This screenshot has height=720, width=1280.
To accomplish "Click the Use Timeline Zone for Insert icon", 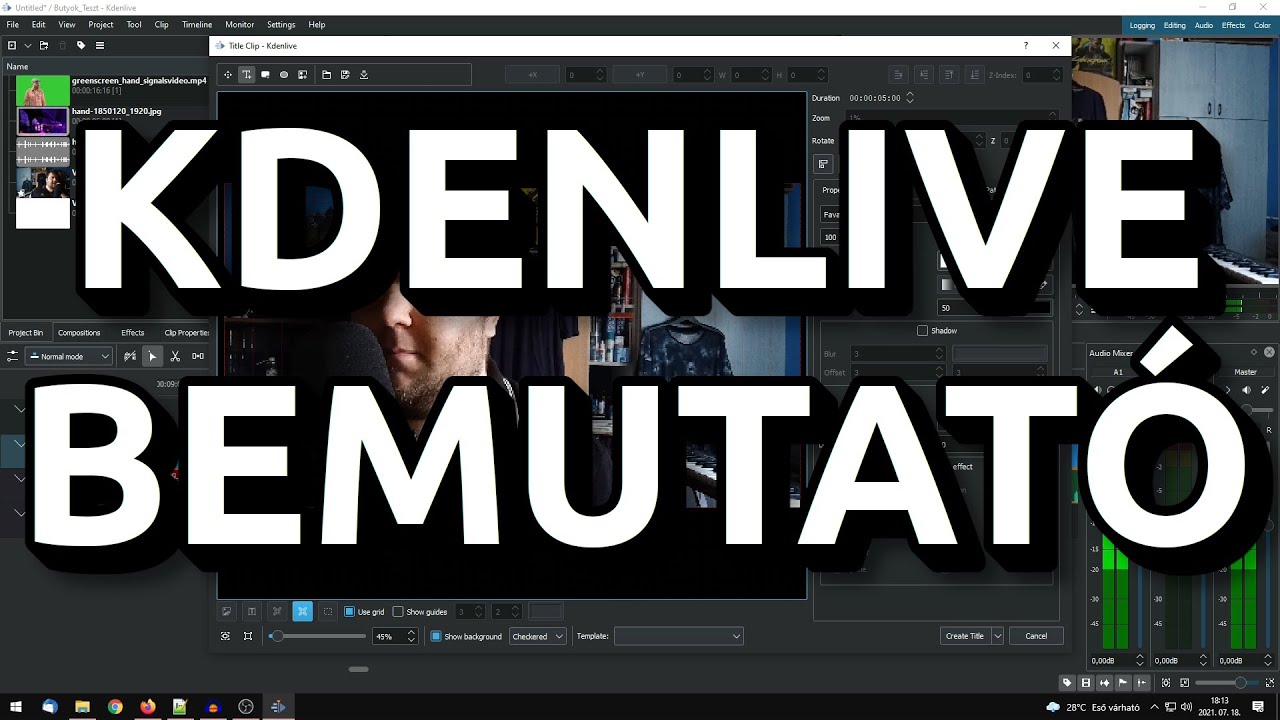I will click(130, 356).
